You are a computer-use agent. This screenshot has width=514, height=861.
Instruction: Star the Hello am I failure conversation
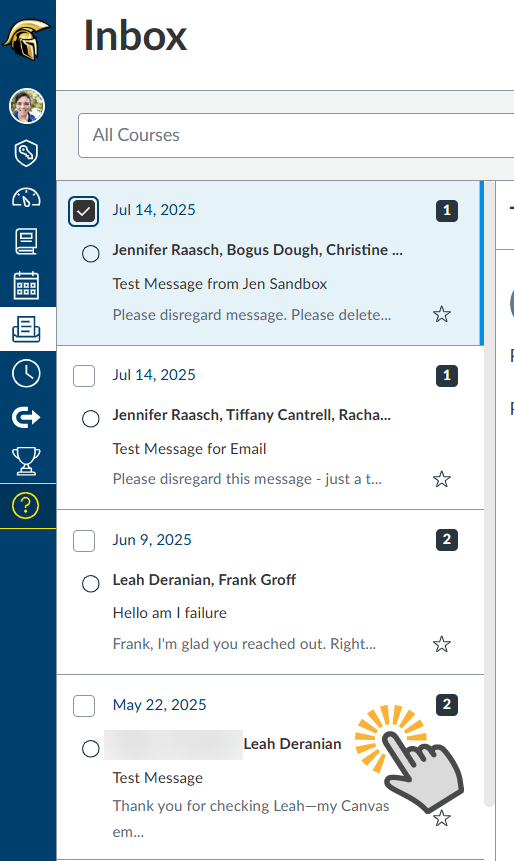pyautogui.click(x=442, y=644)
